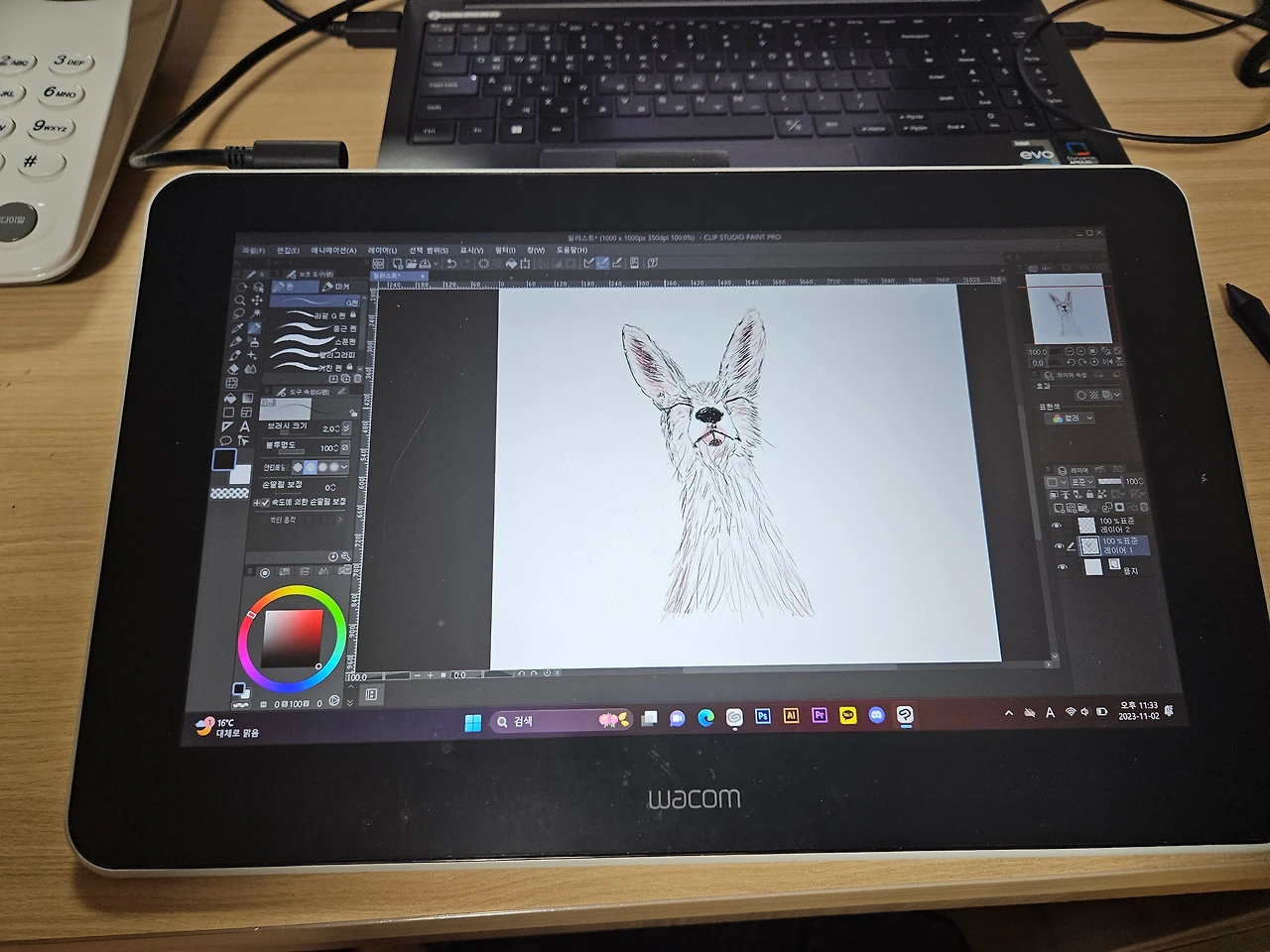The height and width of the screenshot is (952, 1270).
Task: Open the 필터(I) menu
Action: 505,250
